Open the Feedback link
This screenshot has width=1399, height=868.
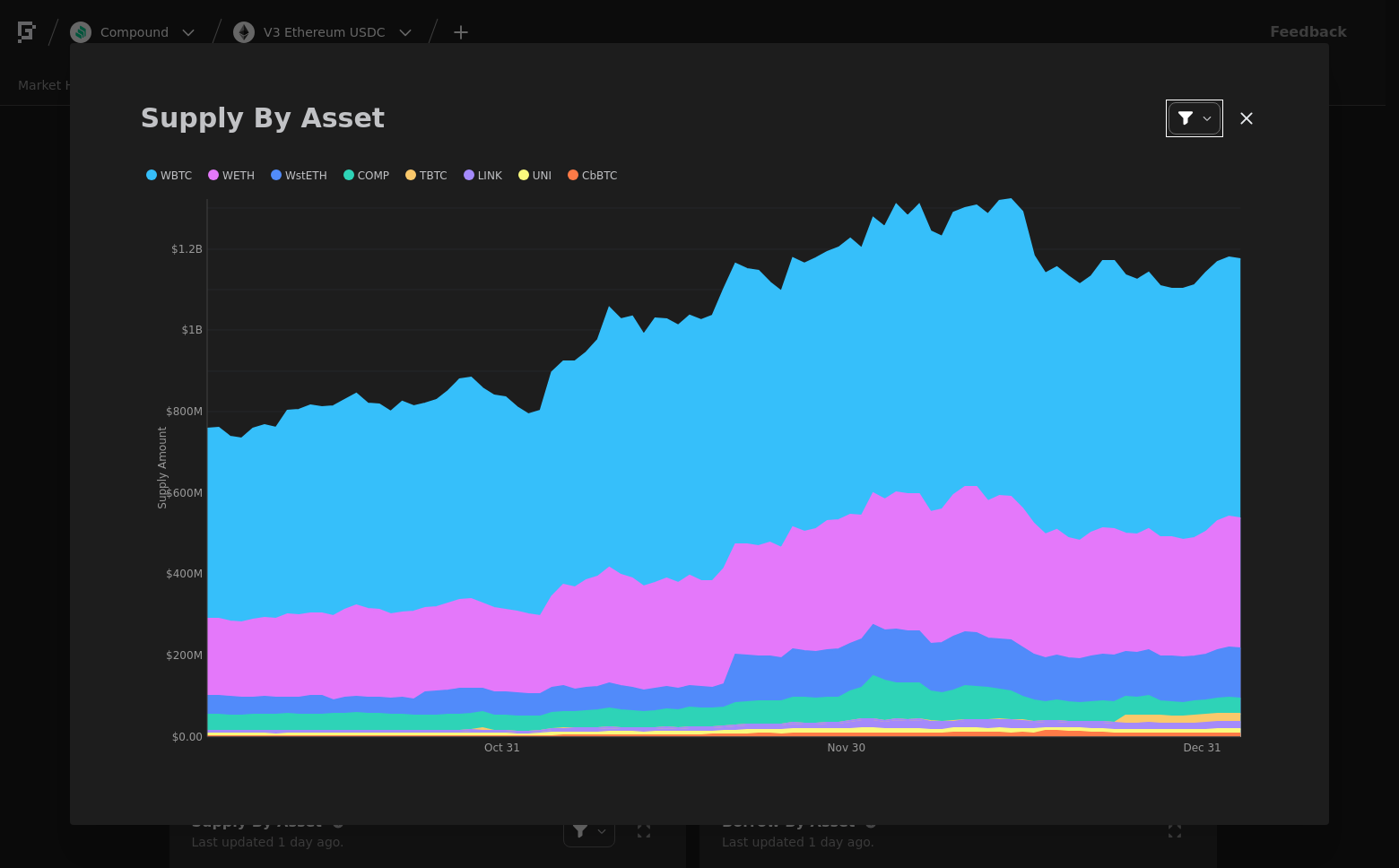1308,31
